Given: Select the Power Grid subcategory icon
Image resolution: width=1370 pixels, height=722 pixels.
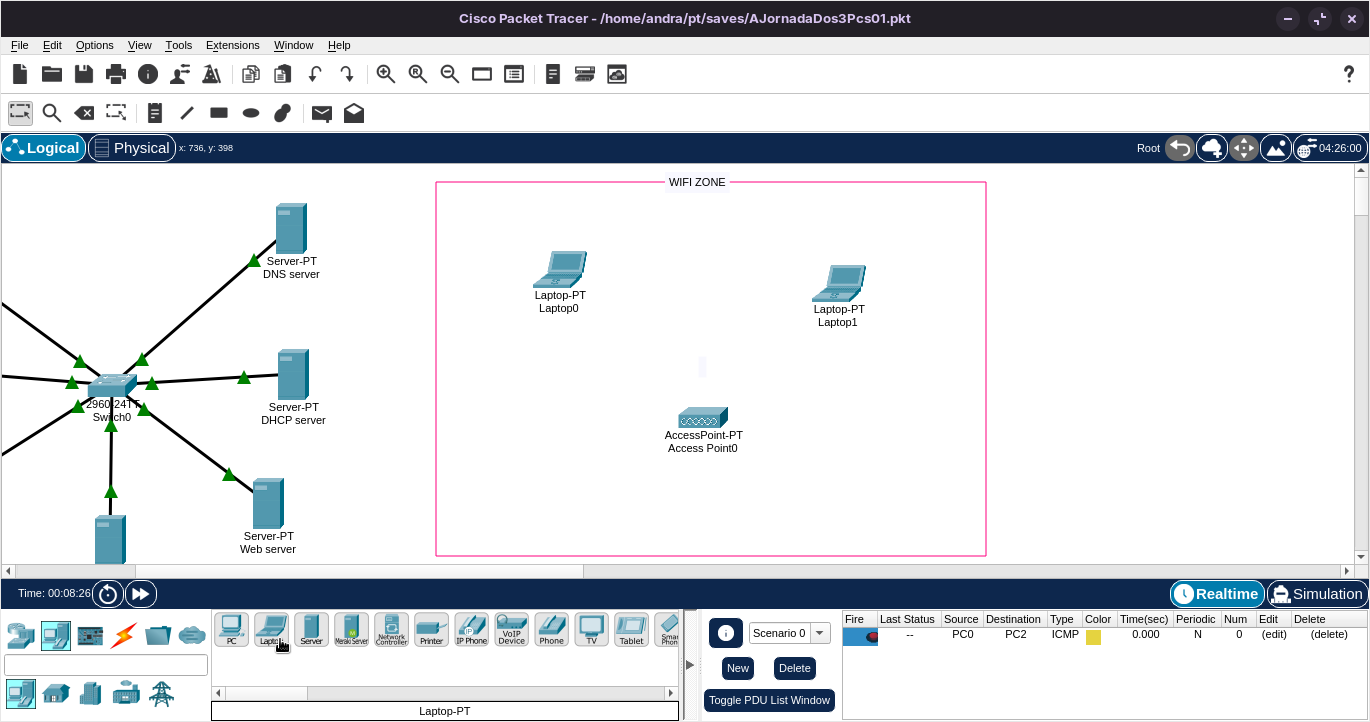Looking at the screenshot, I should [x=161, y=693].
